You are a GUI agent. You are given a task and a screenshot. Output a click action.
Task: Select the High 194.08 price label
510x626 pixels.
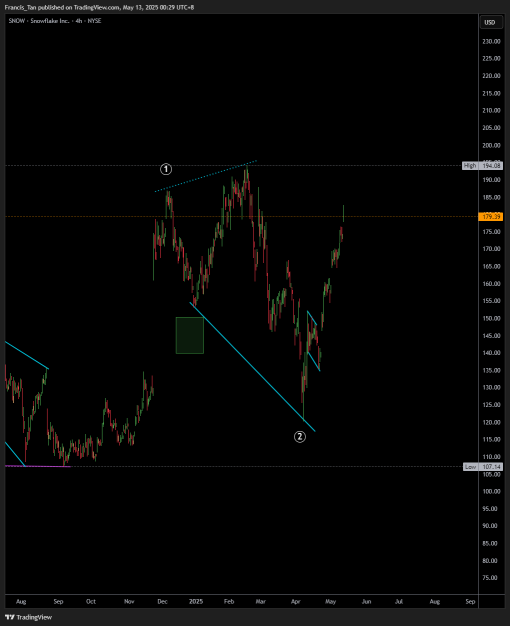(482, 165)
